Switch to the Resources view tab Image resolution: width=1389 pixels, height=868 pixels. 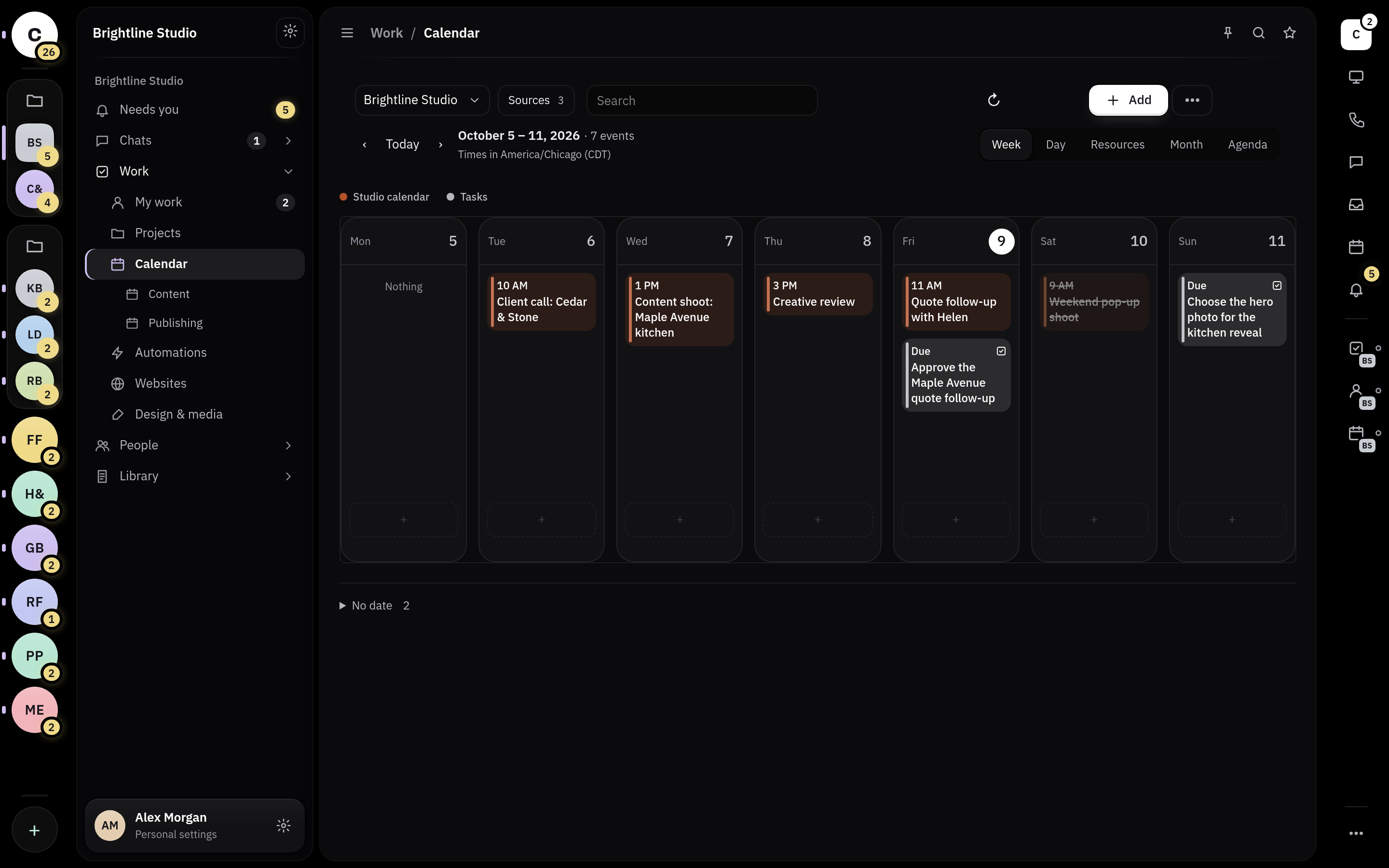(1117, 145)
